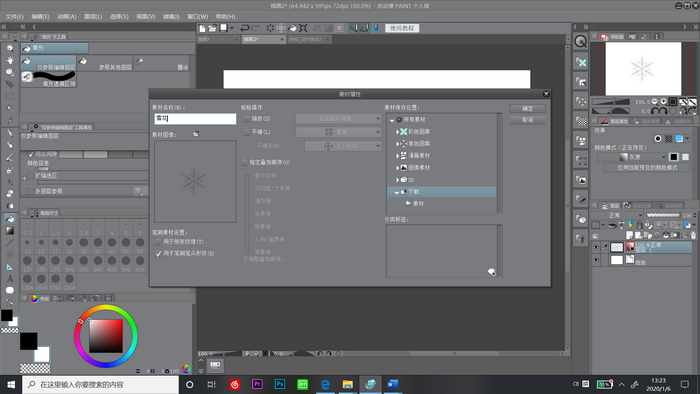Click the New file icon in command bar
The width and height of the screenshot is (700, 394).
point(202,28)
